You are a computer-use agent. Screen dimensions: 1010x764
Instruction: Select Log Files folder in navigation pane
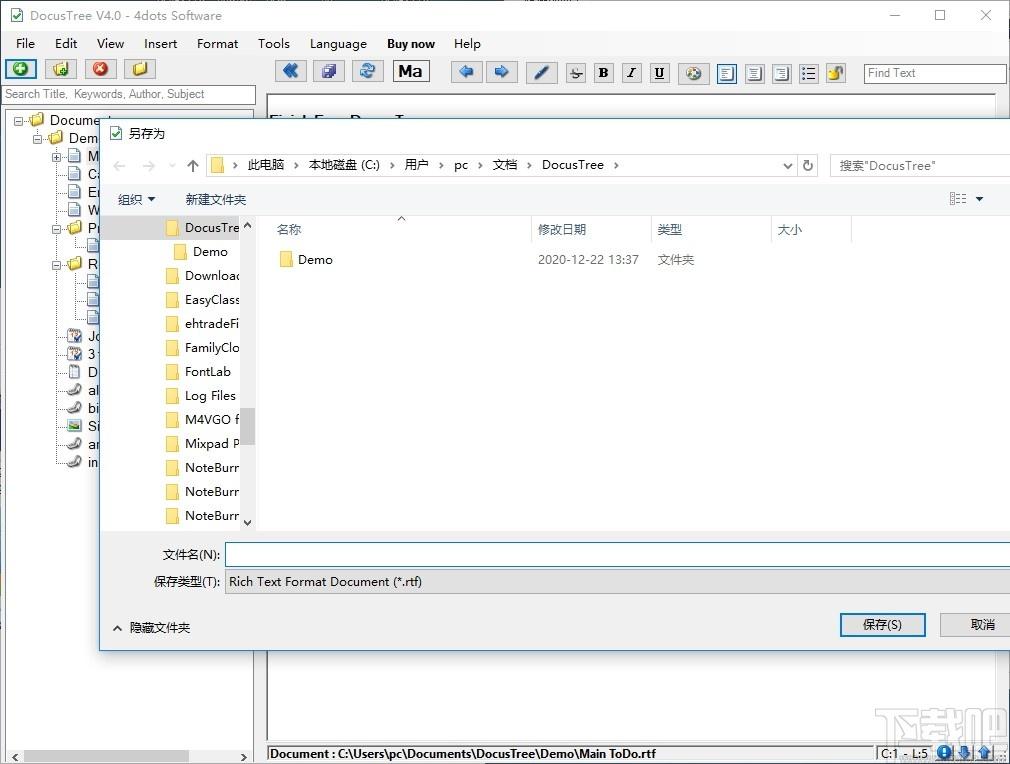(201, 396)
